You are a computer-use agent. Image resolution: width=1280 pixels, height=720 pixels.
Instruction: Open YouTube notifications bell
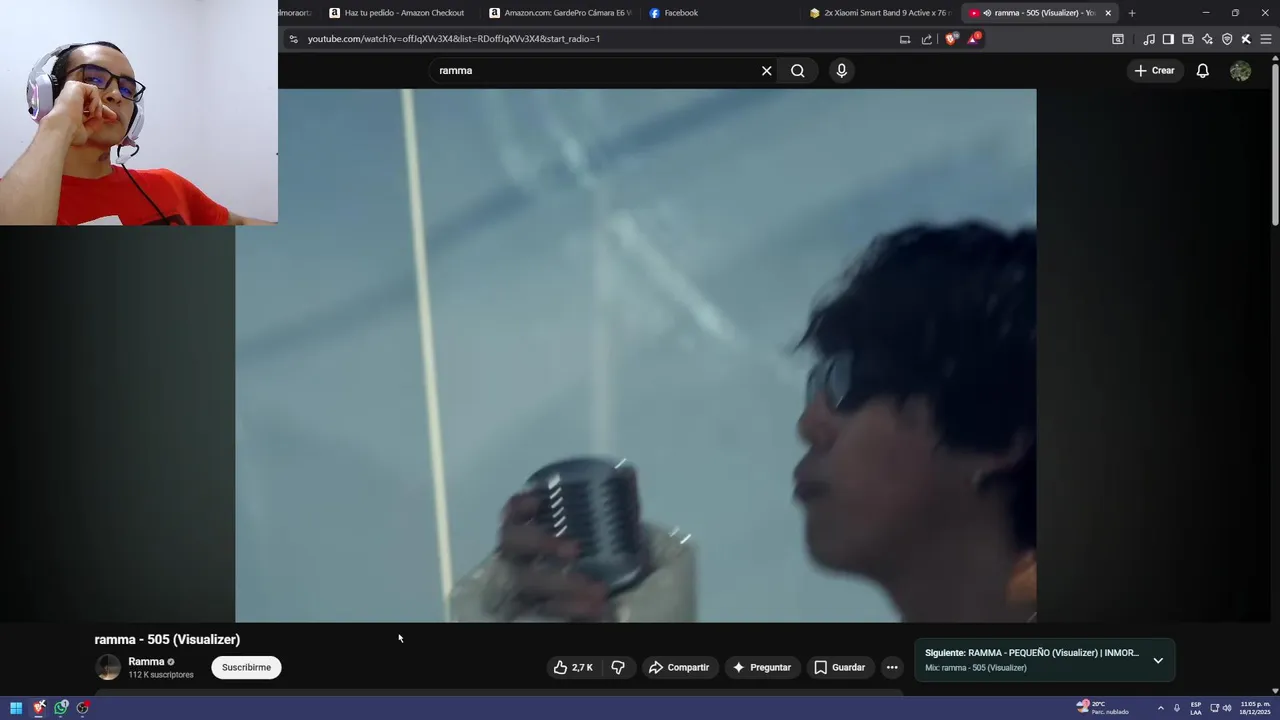[x=1203, y=71]
